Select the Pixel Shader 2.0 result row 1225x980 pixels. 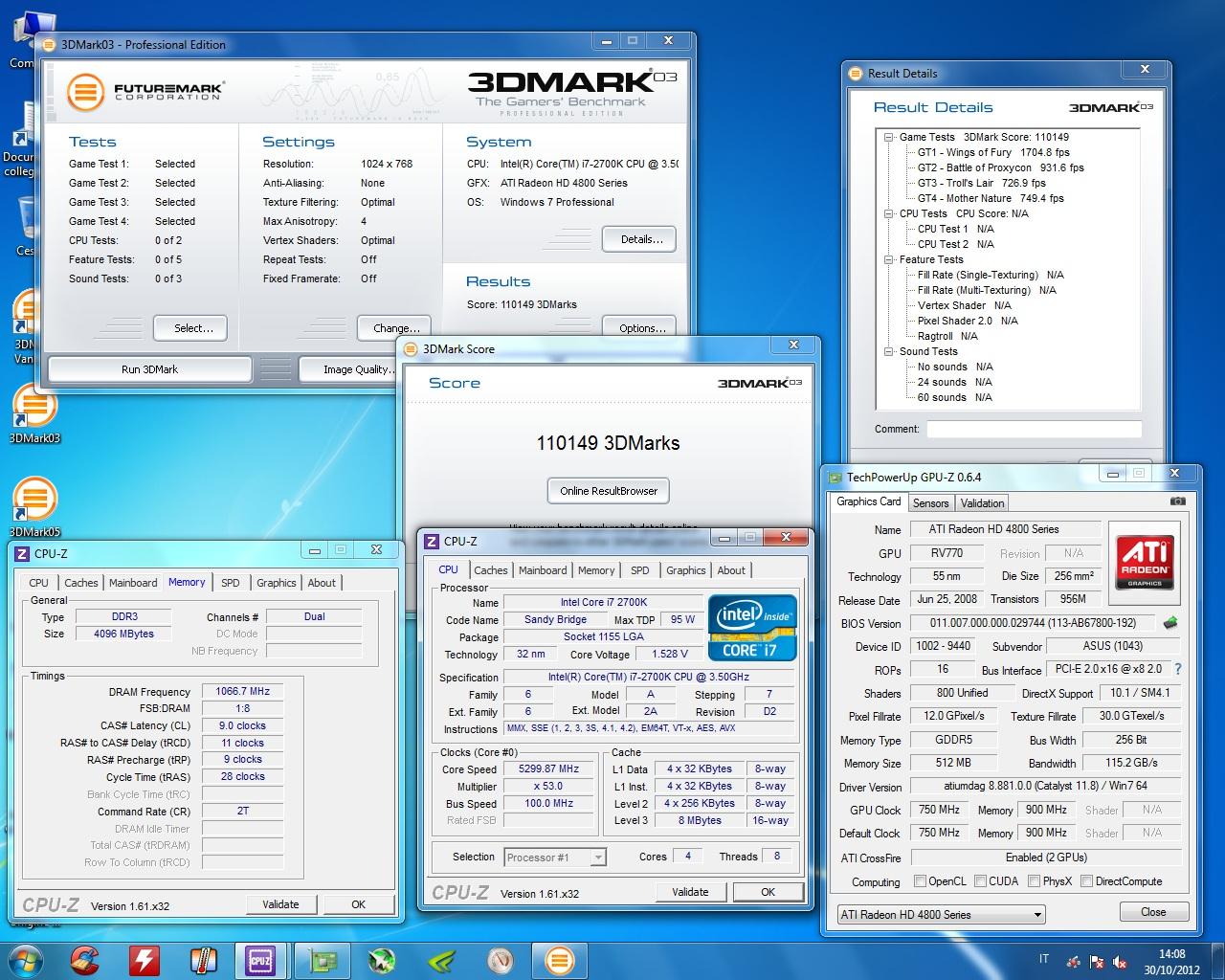pos(968,321)
